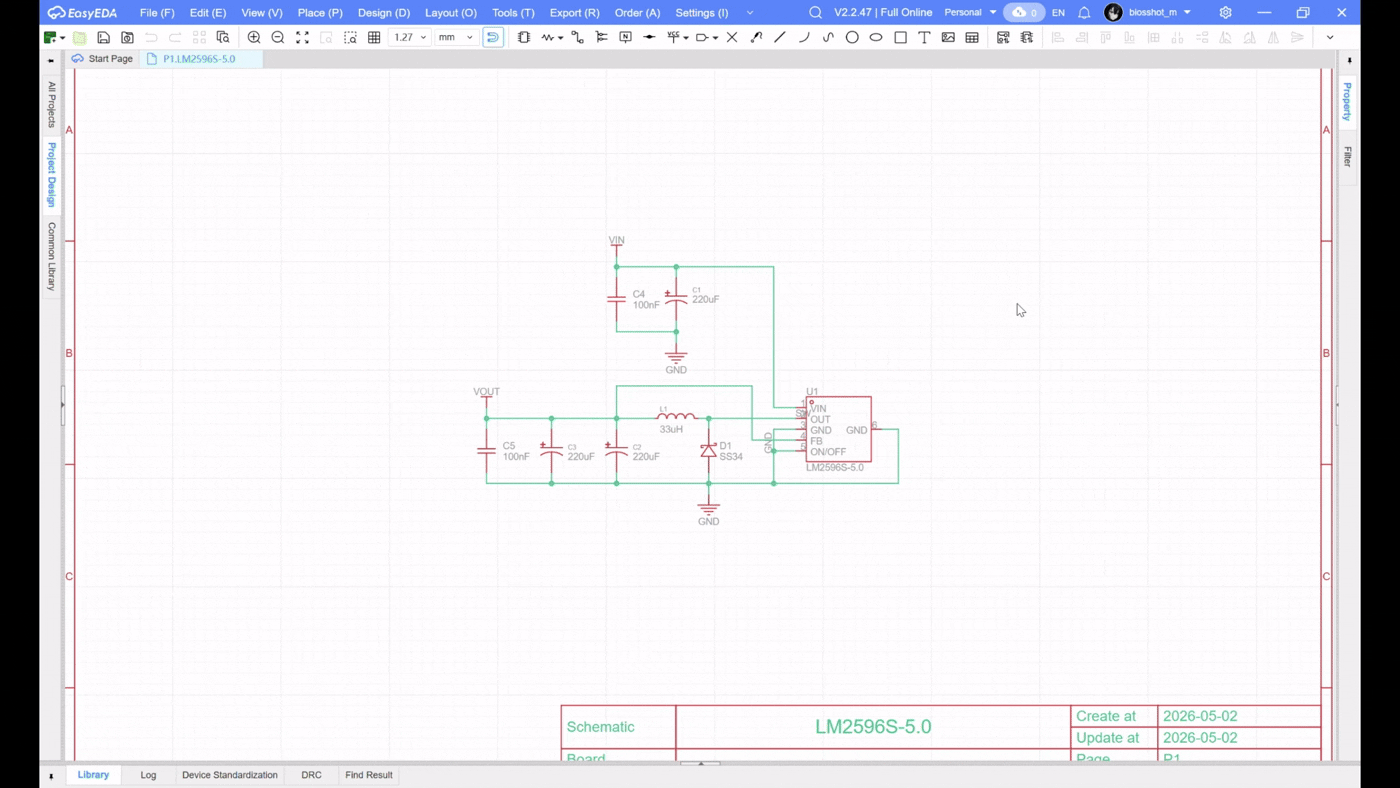
Task: Open the notifications bell
Action: [x=1084, y=13]
